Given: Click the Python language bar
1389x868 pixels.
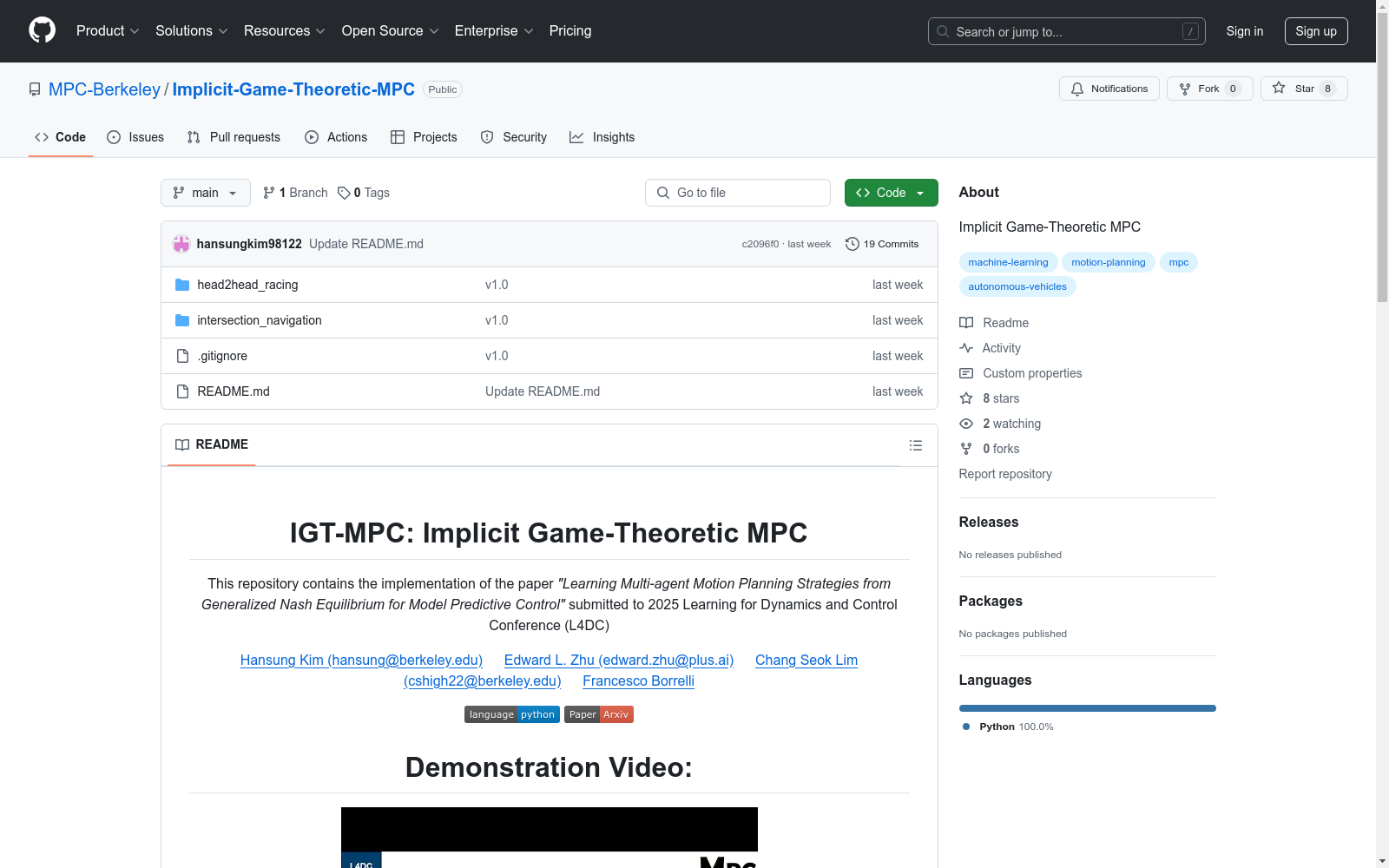Looking at the screenshot, I should [1088, 708].
